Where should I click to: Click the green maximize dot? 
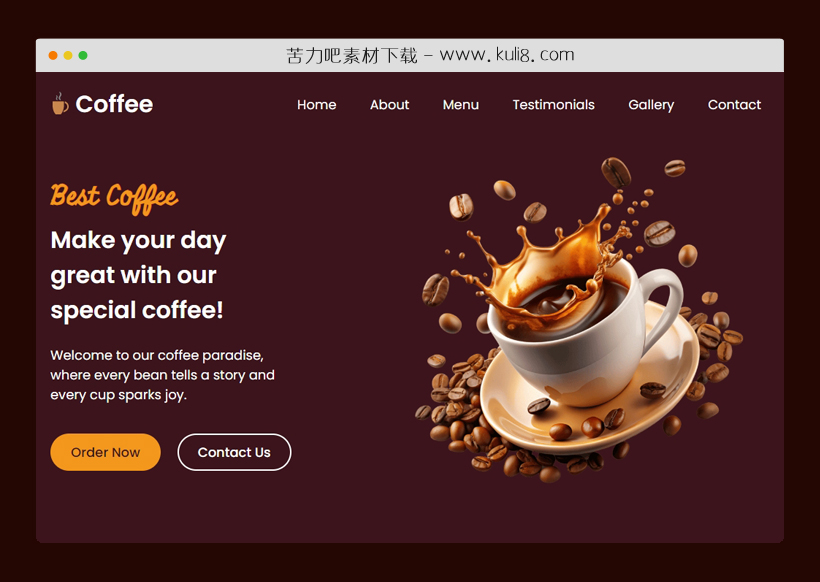83,55
